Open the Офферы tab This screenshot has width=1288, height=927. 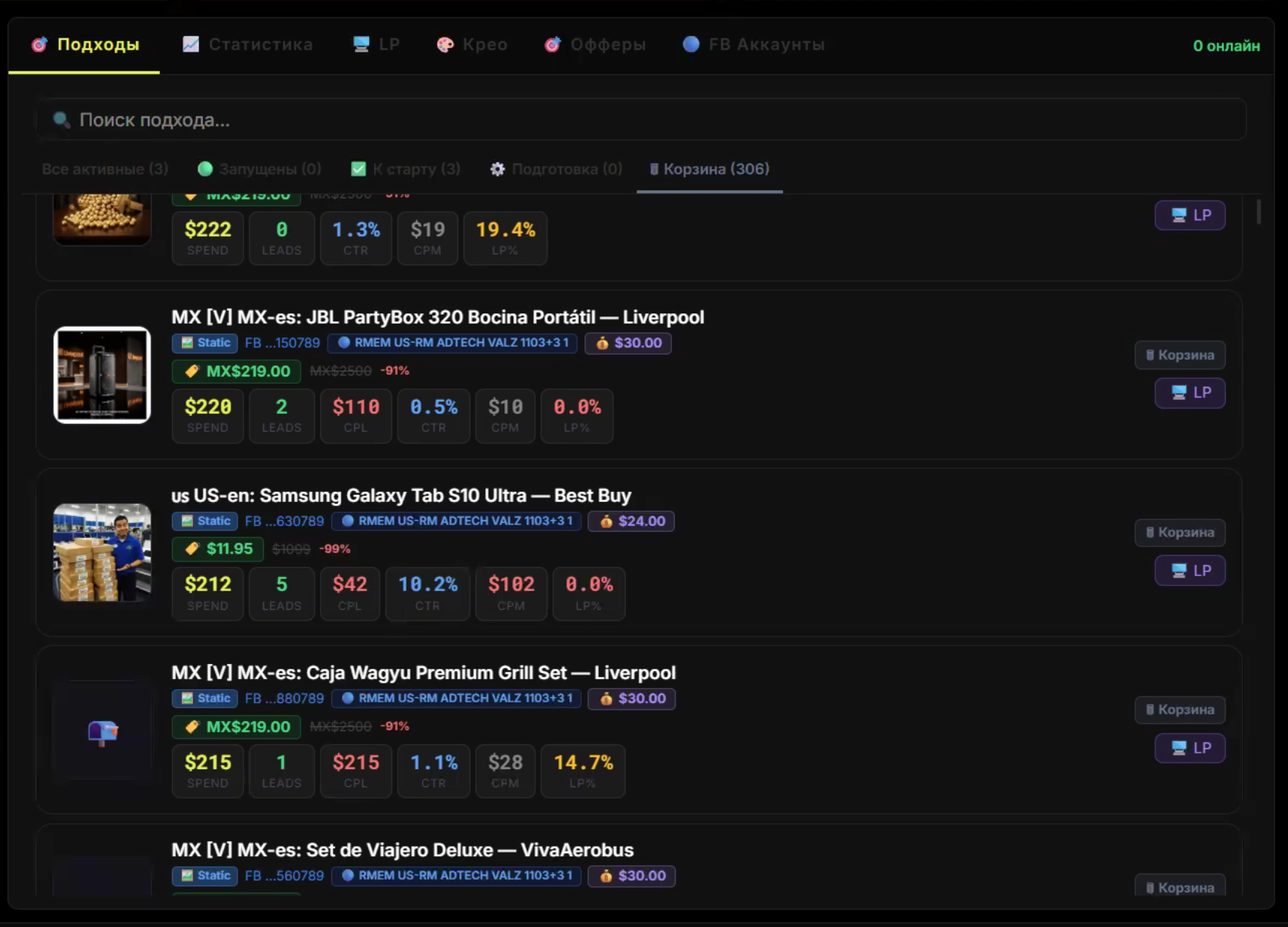tap(595, 44)
